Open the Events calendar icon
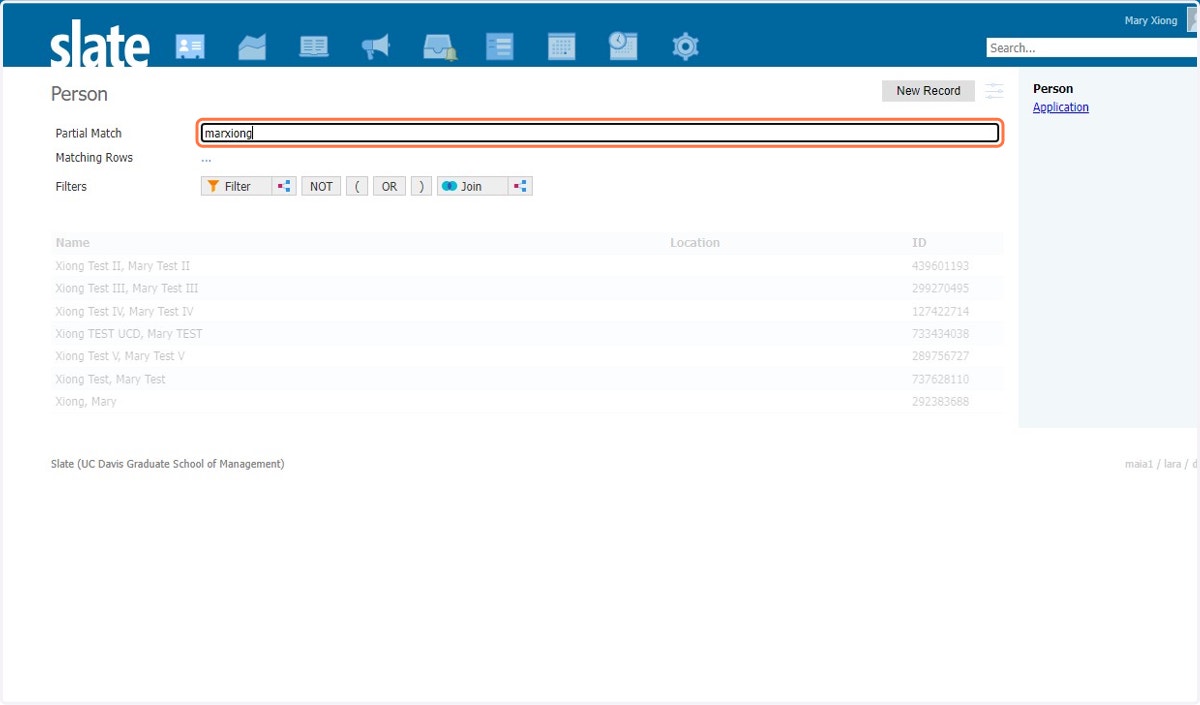This screenshot has width=1200, height=705. coord(562,47)
